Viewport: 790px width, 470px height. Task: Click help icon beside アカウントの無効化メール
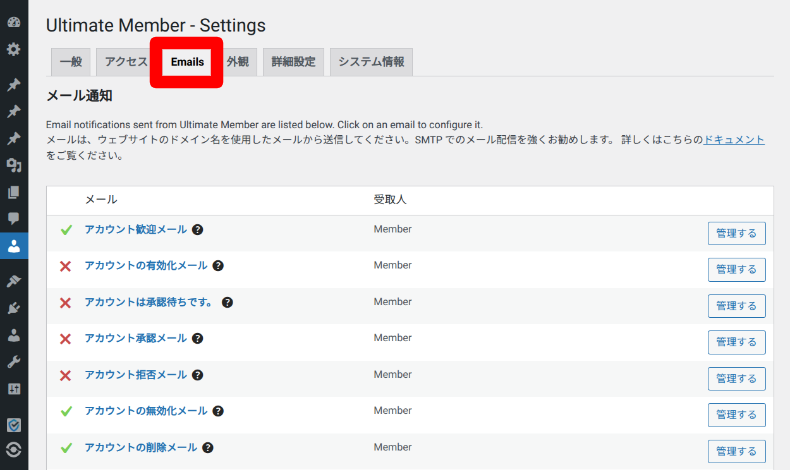coord(218,411)
